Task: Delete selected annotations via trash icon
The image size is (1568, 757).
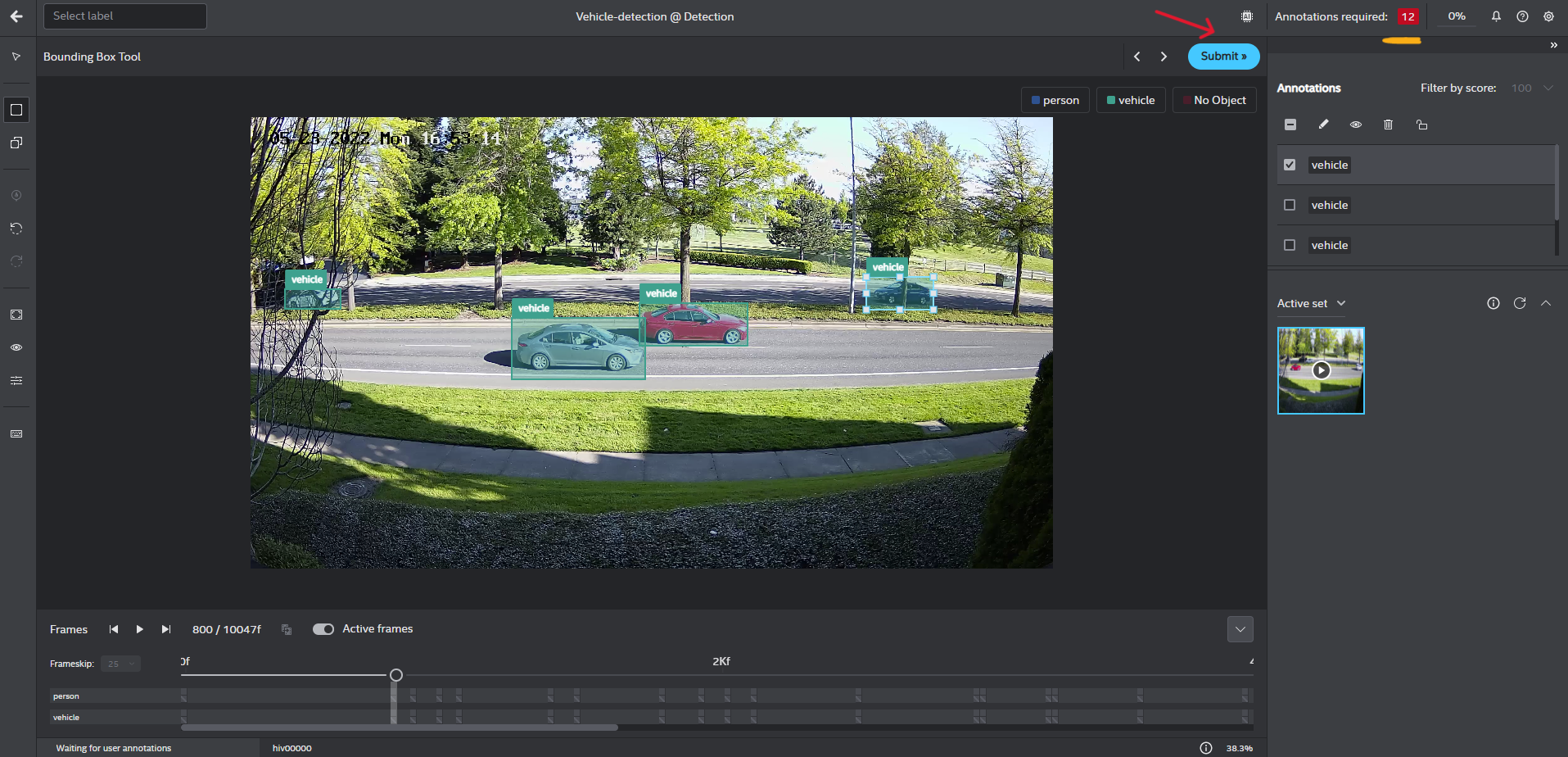Action: pyautogui.click(x=1388, y=125)
